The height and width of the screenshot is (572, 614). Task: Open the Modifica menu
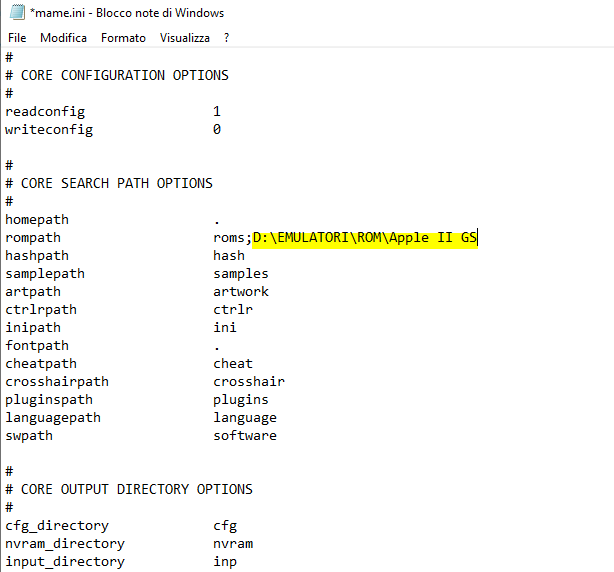(x=63, y=38)
